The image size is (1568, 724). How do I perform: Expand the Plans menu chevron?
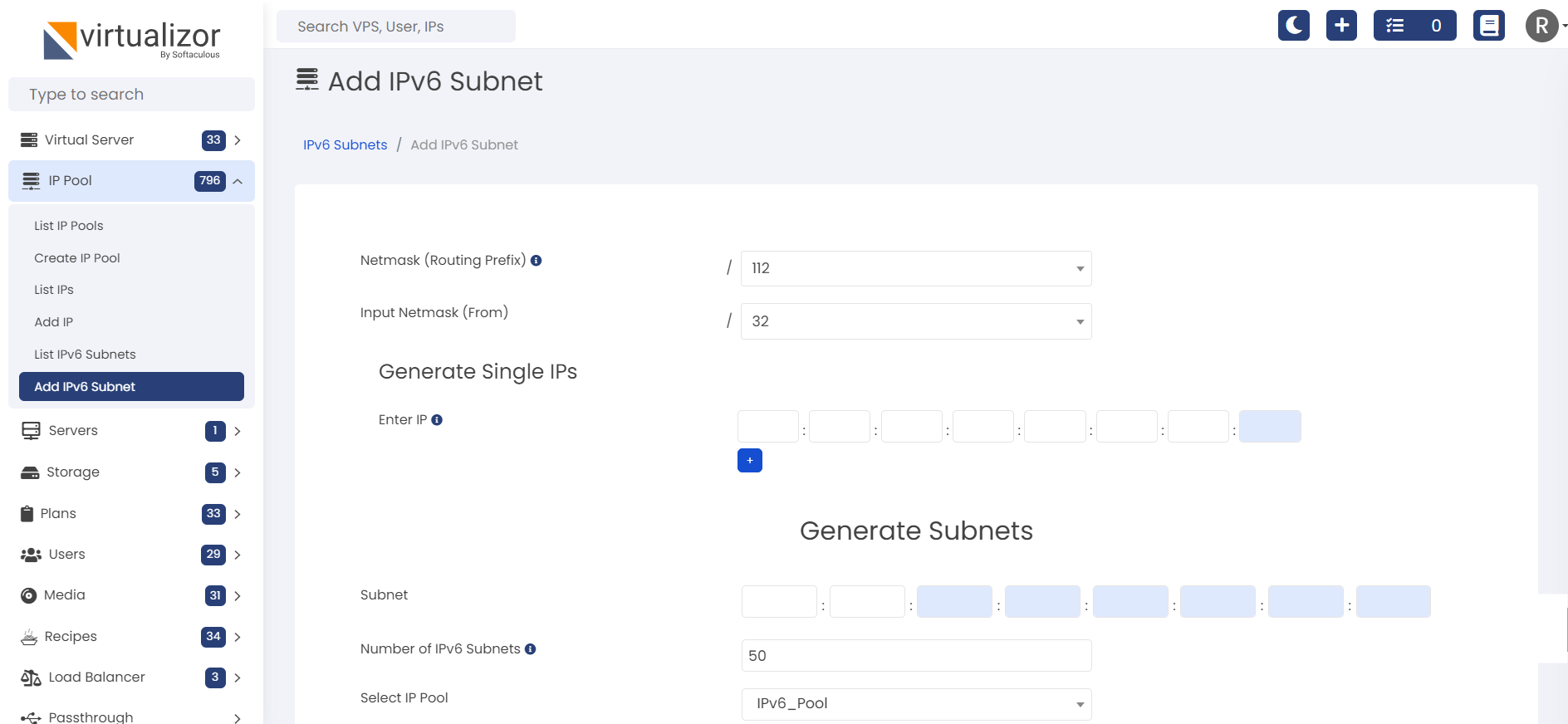[238, 514]
